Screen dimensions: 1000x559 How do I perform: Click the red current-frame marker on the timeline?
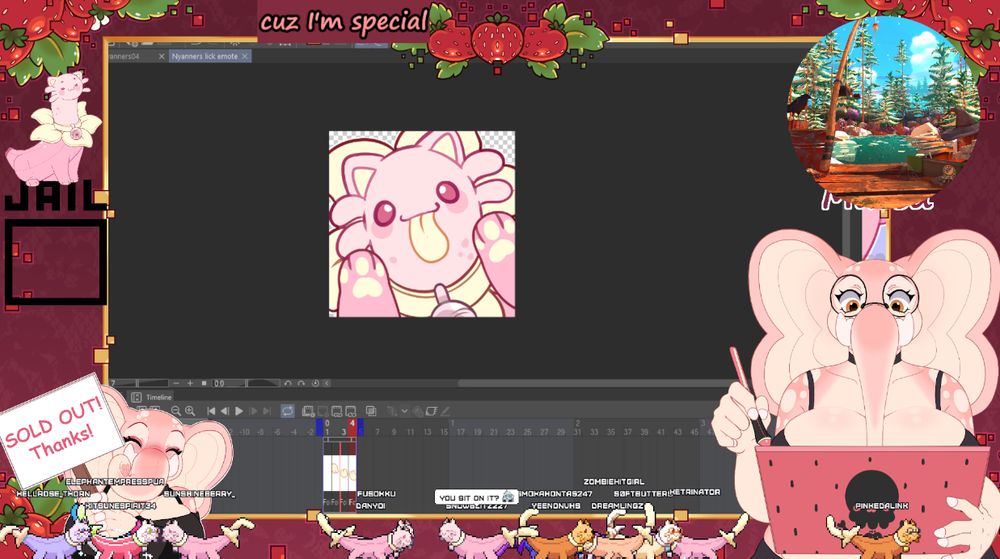(352, 427)
